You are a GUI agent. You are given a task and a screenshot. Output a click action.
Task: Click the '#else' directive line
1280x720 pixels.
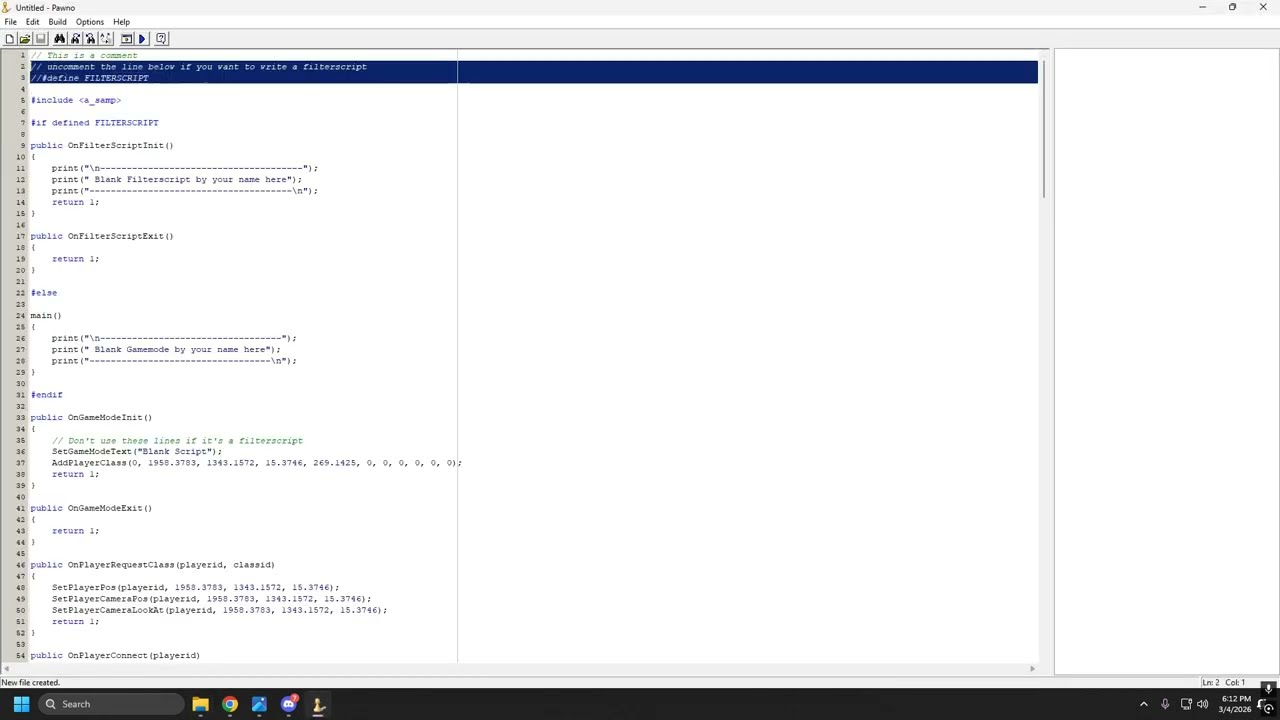point(44,293)
